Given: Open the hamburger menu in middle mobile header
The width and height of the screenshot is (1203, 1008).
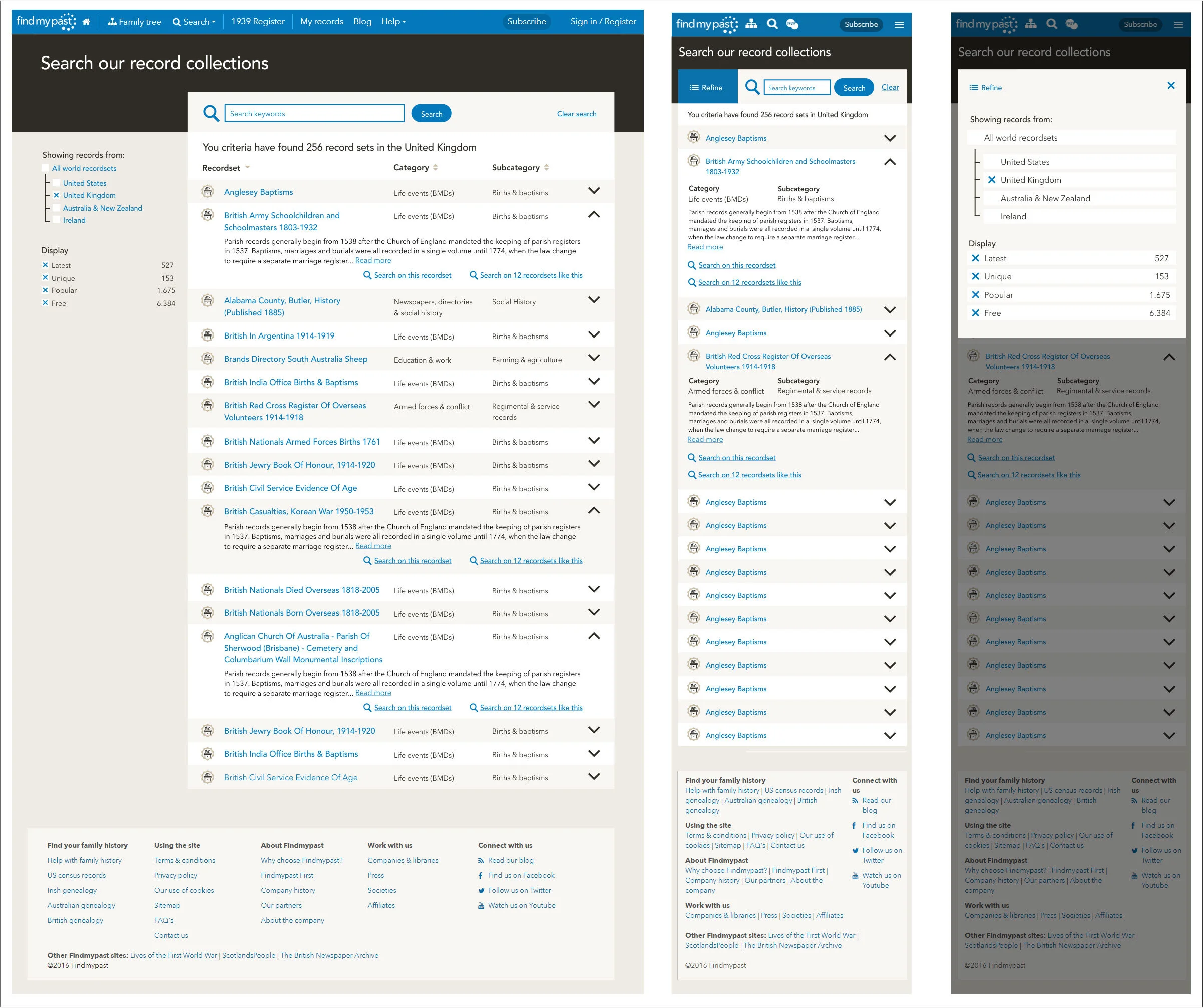Looking at the screenshot, I should pyautogui.click(x=899, y=24).
